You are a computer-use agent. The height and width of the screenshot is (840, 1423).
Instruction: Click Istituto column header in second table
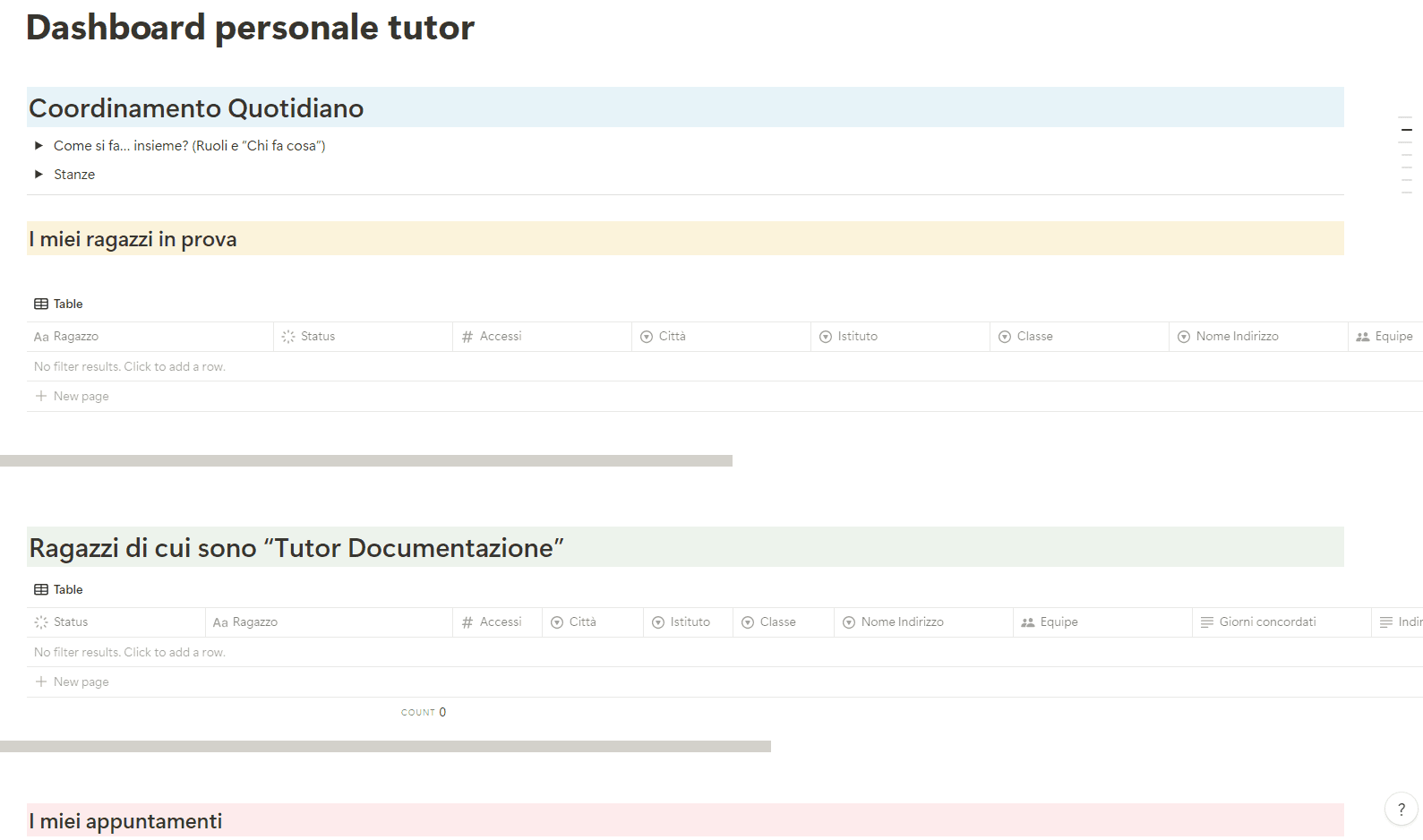click(688, 622)
